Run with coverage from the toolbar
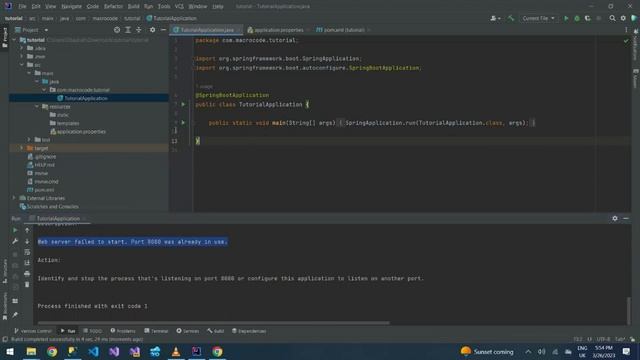The image size is (640, 360). click(588, 18)
